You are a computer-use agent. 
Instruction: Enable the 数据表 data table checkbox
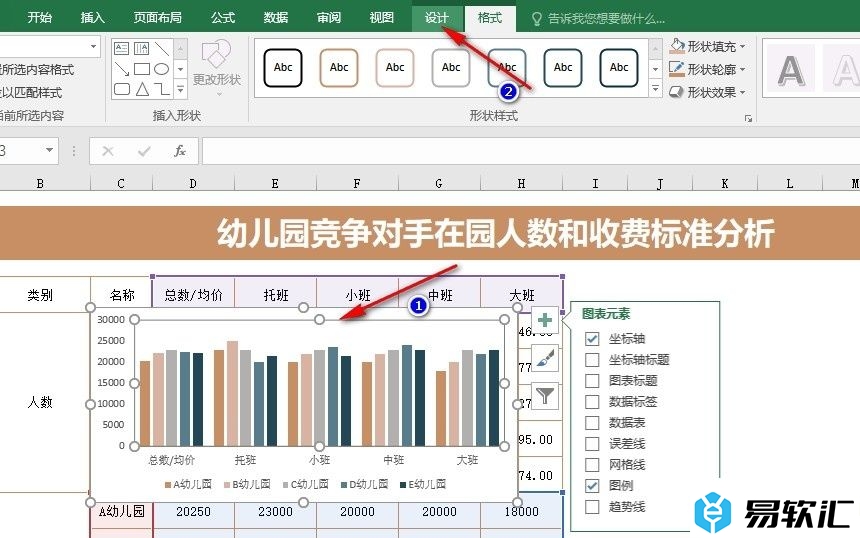click(592, 423)
